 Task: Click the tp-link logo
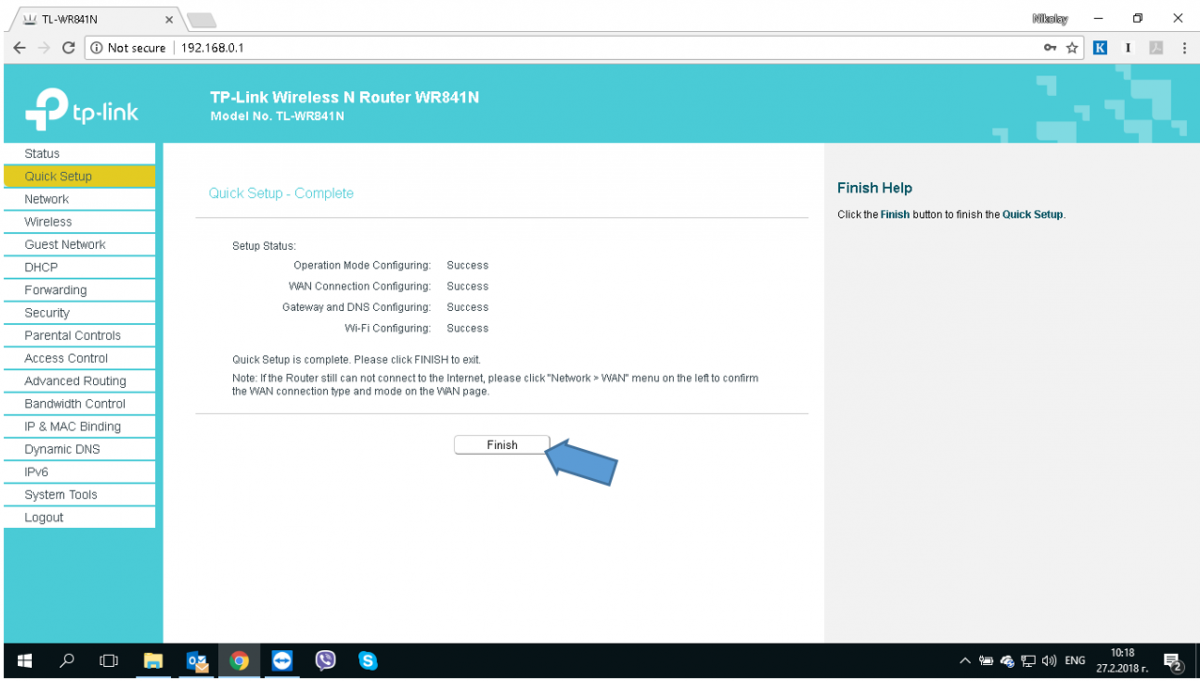[x=82, y=110]
